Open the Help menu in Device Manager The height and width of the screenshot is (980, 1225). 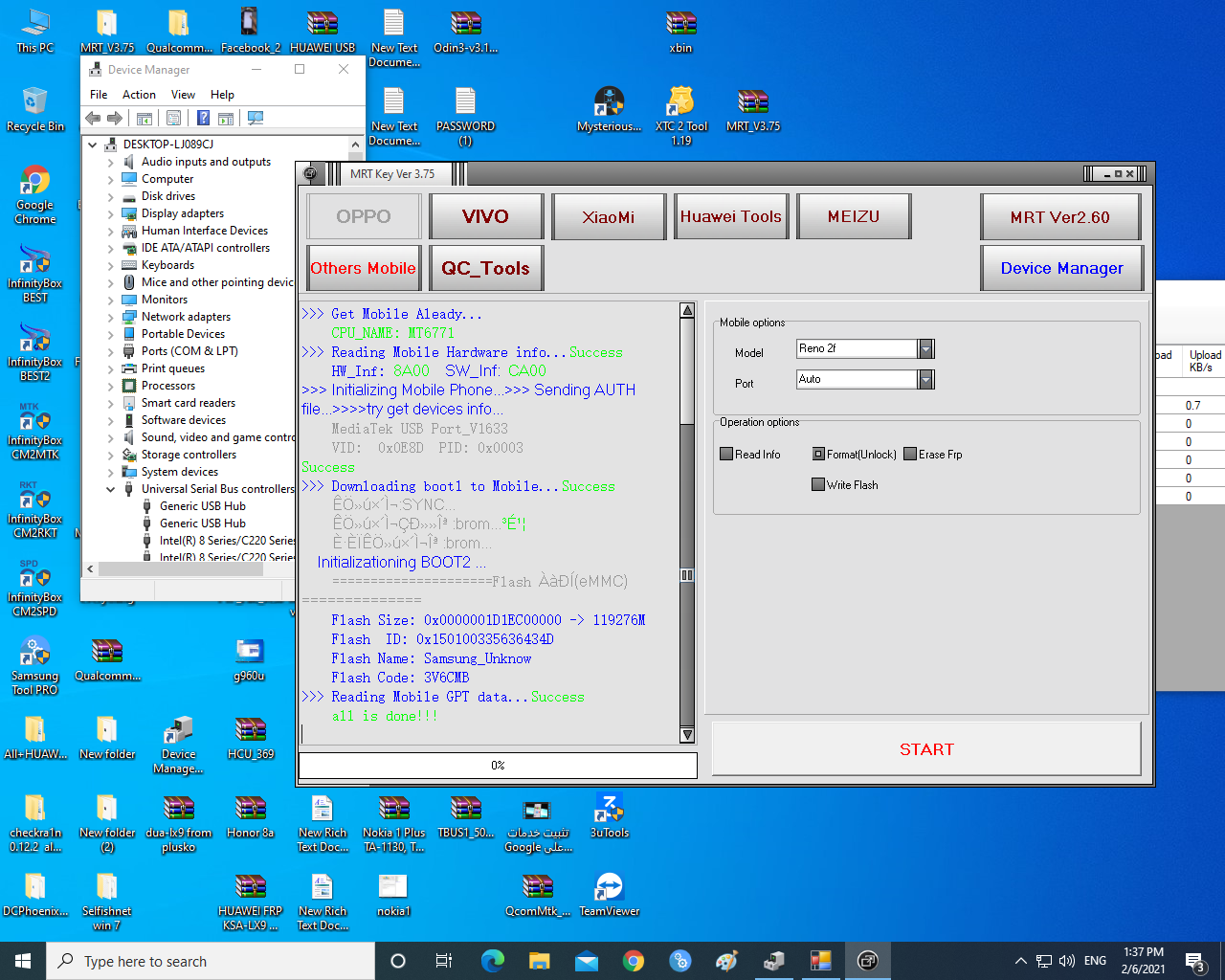[222, 95]
